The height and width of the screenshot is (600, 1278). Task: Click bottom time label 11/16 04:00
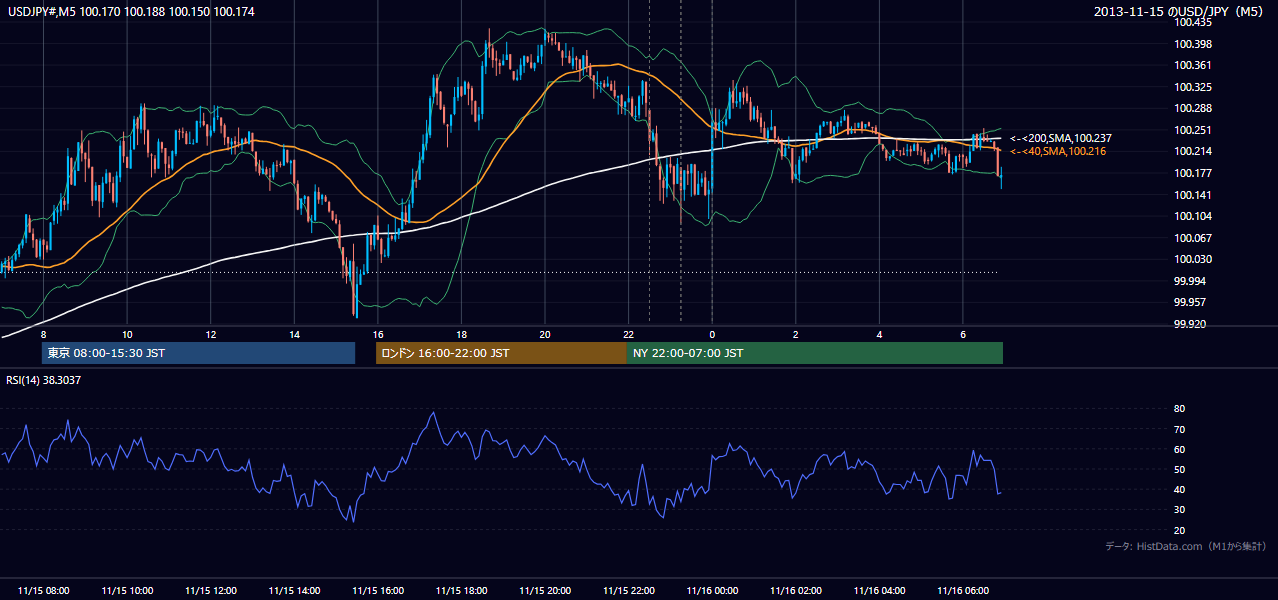click(x=879, y=591)
